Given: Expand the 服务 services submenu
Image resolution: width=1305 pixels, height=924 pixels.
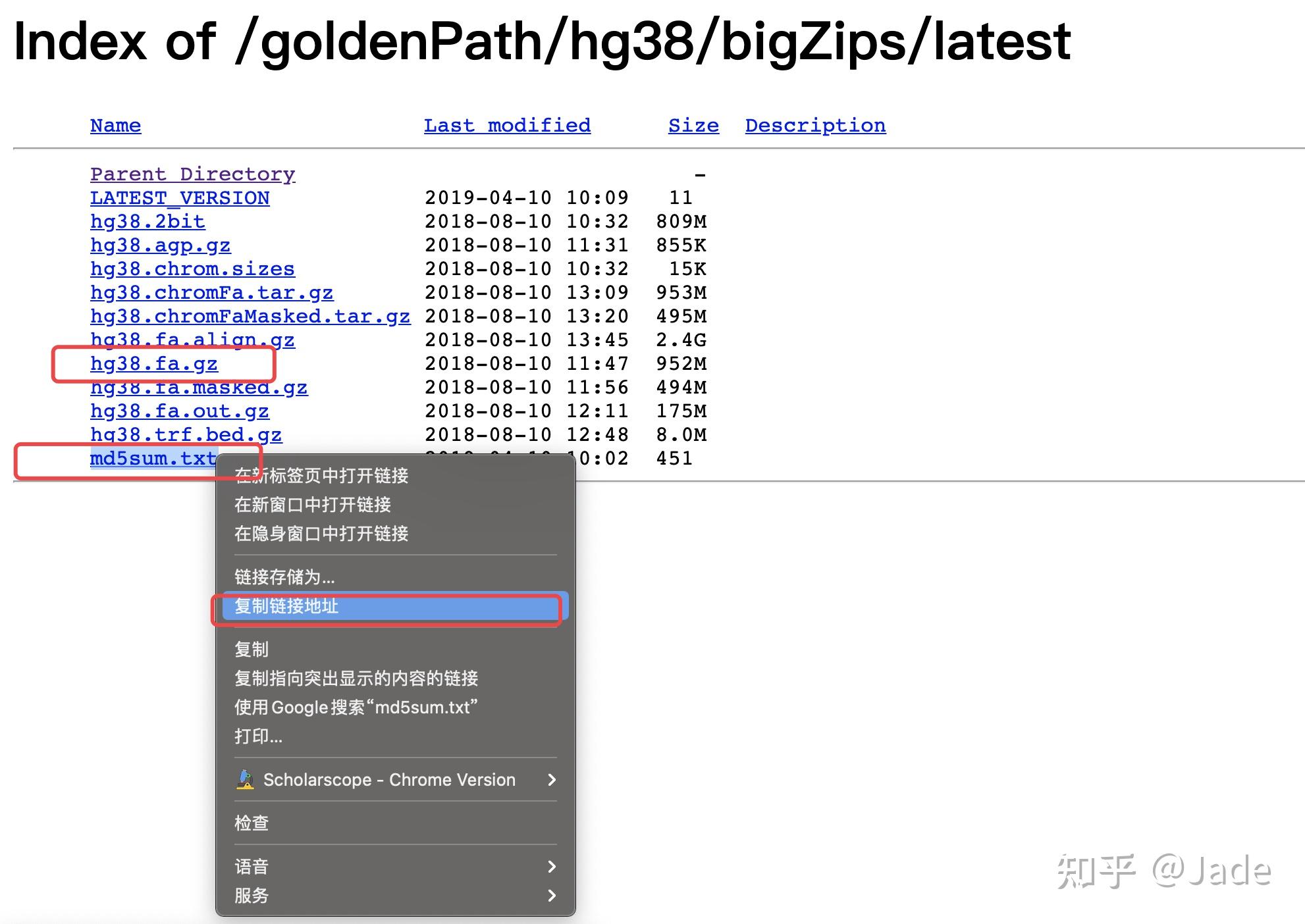Looking at the screenshot, I should (x=252, y=896).
